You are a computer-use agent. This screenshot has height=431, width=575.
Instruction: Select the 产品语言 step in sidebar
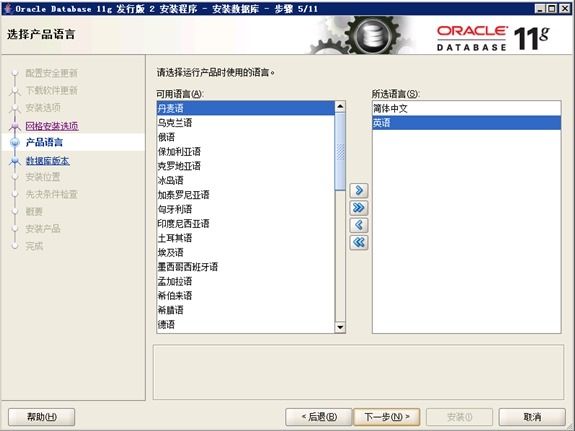44,142
